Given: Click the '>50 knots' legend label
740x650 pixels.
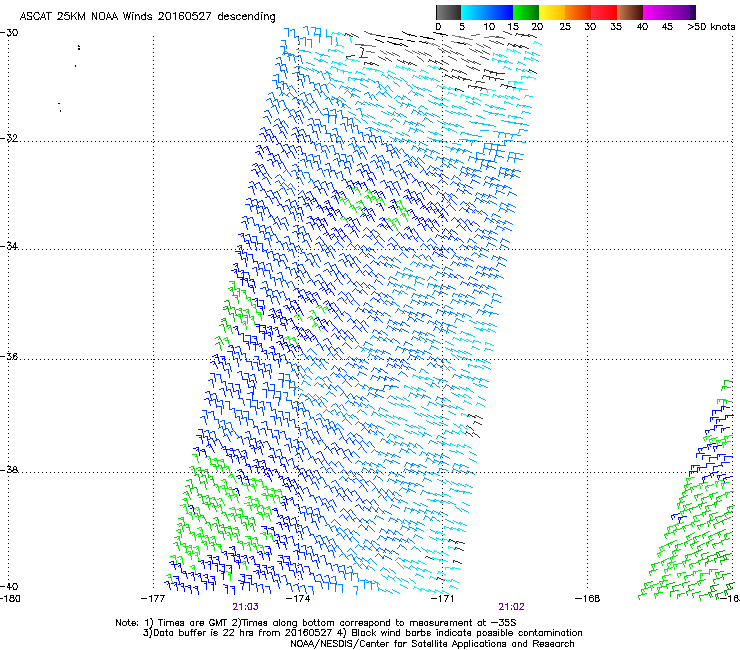Looking at the screenshot, I should (711, 27).
